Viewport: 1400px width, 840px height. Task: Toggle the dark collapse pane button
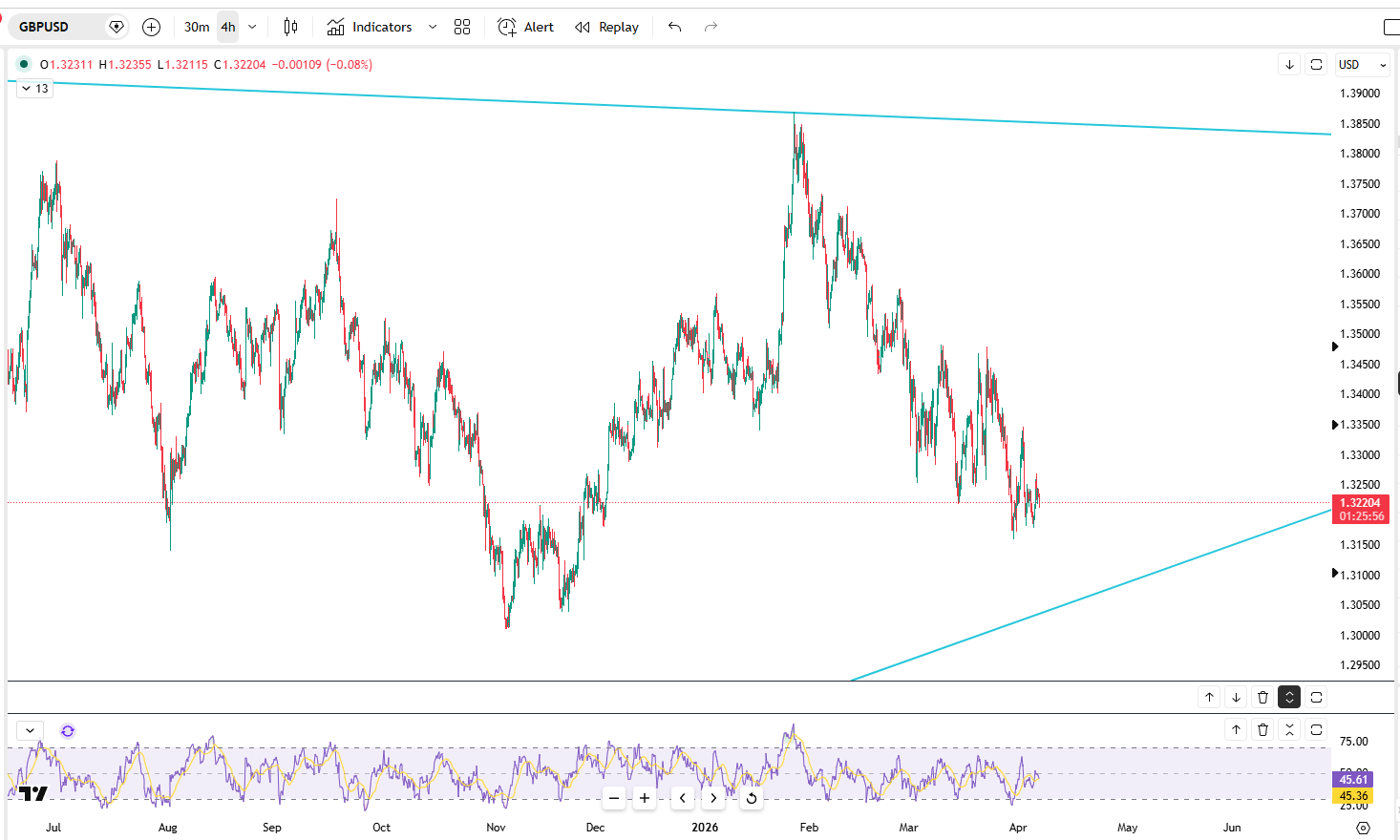click(x=1289, y=697)
